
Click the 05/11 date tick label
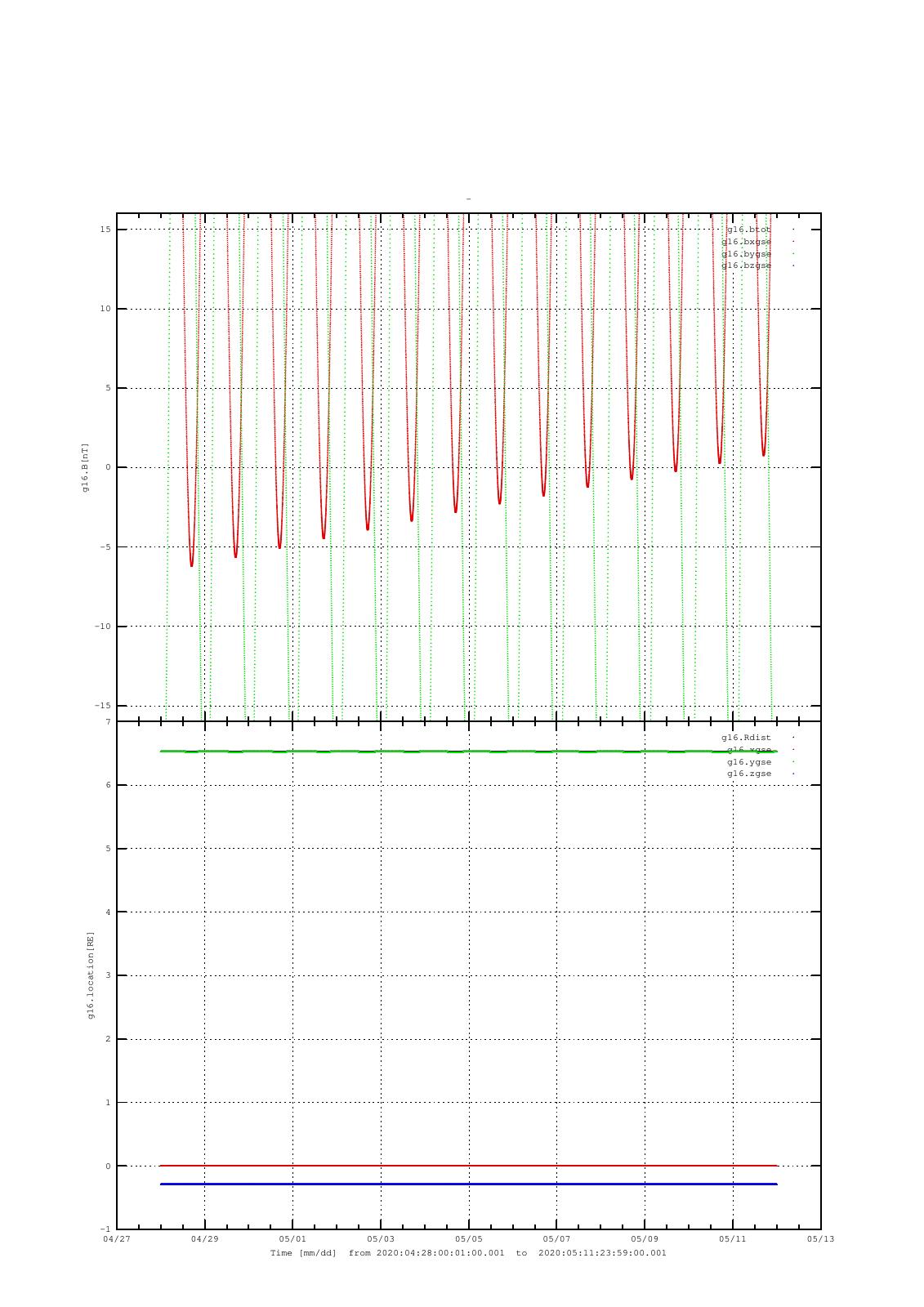[733, 1239]
